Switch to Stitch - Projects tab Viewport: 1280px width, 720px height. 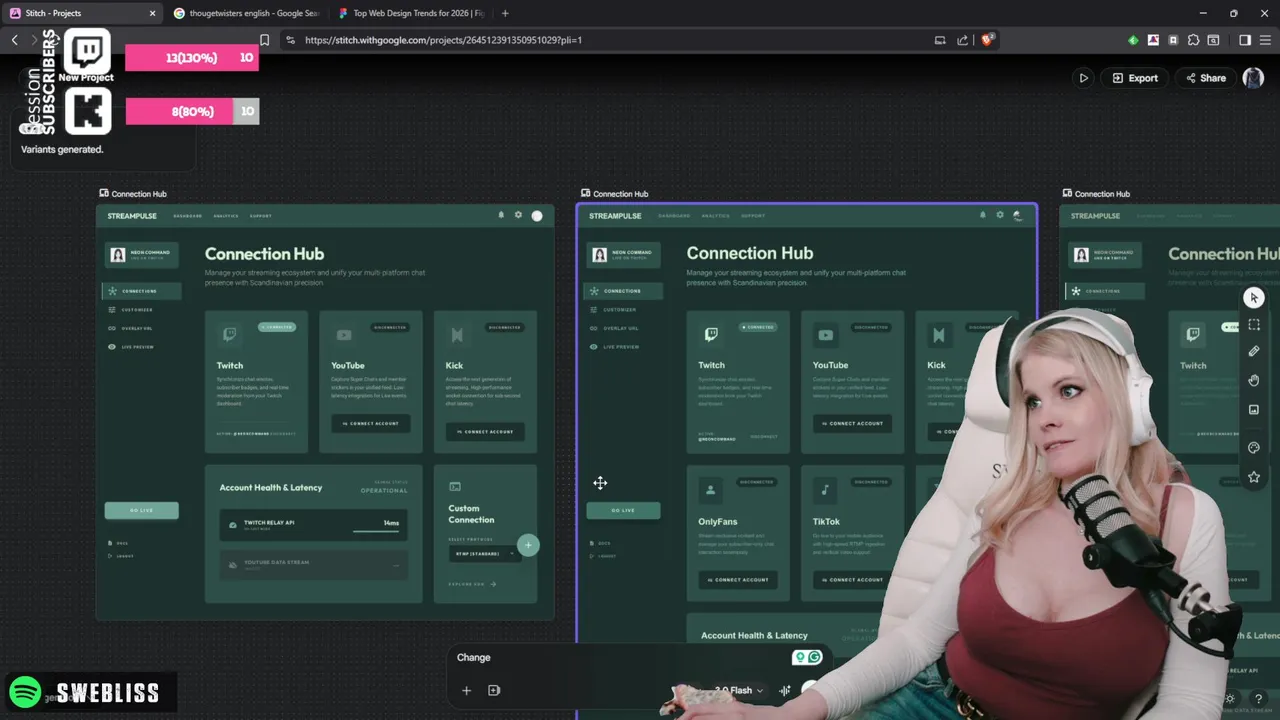pyautogui.click(x=82, y=13)
